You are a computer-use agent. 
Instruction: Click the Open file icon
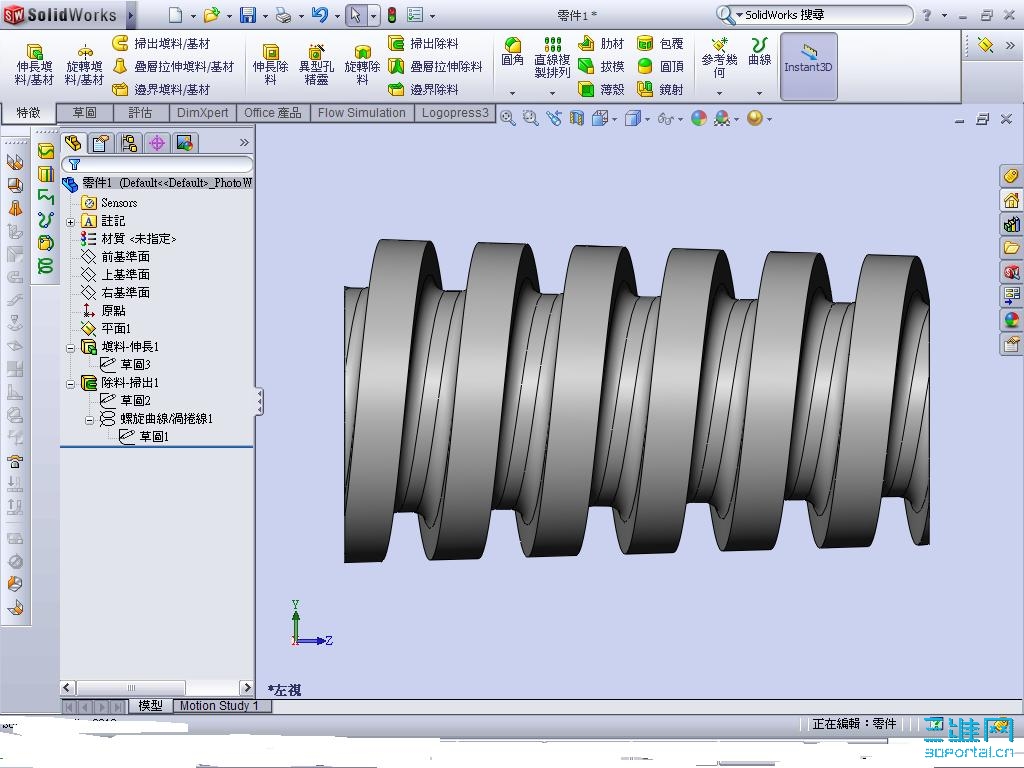(x=211, y=14)
